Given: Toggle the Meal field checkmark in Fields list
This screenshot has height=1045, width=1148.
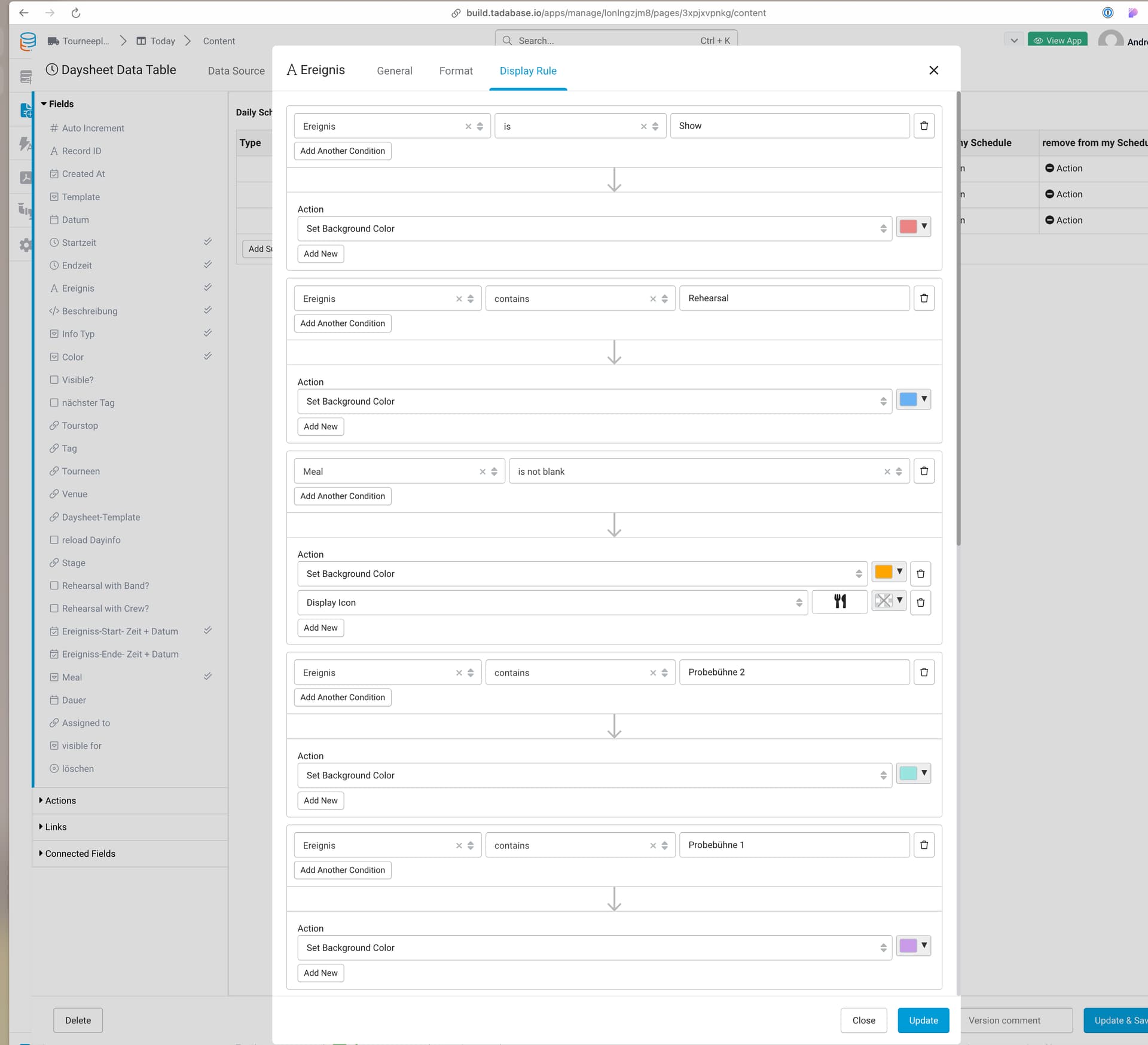Looking at the screenshot, I should [x=207, y=676].
